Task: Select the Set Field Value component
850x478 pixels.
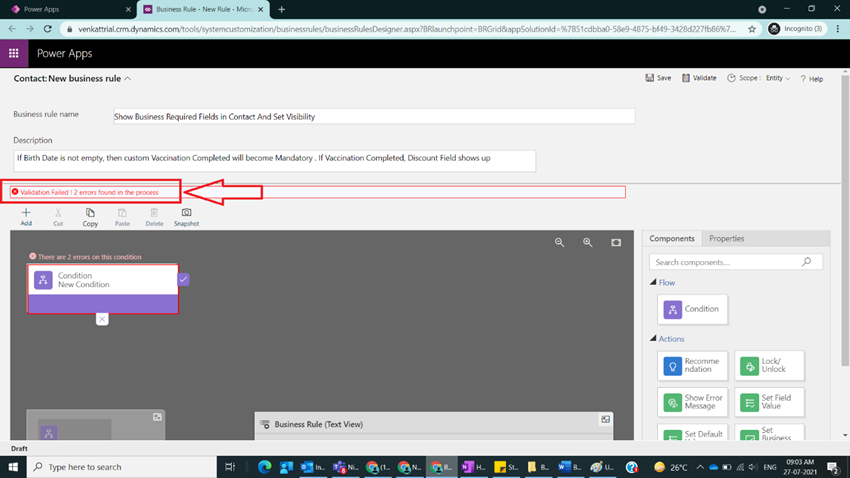Action: coord(769,402)
